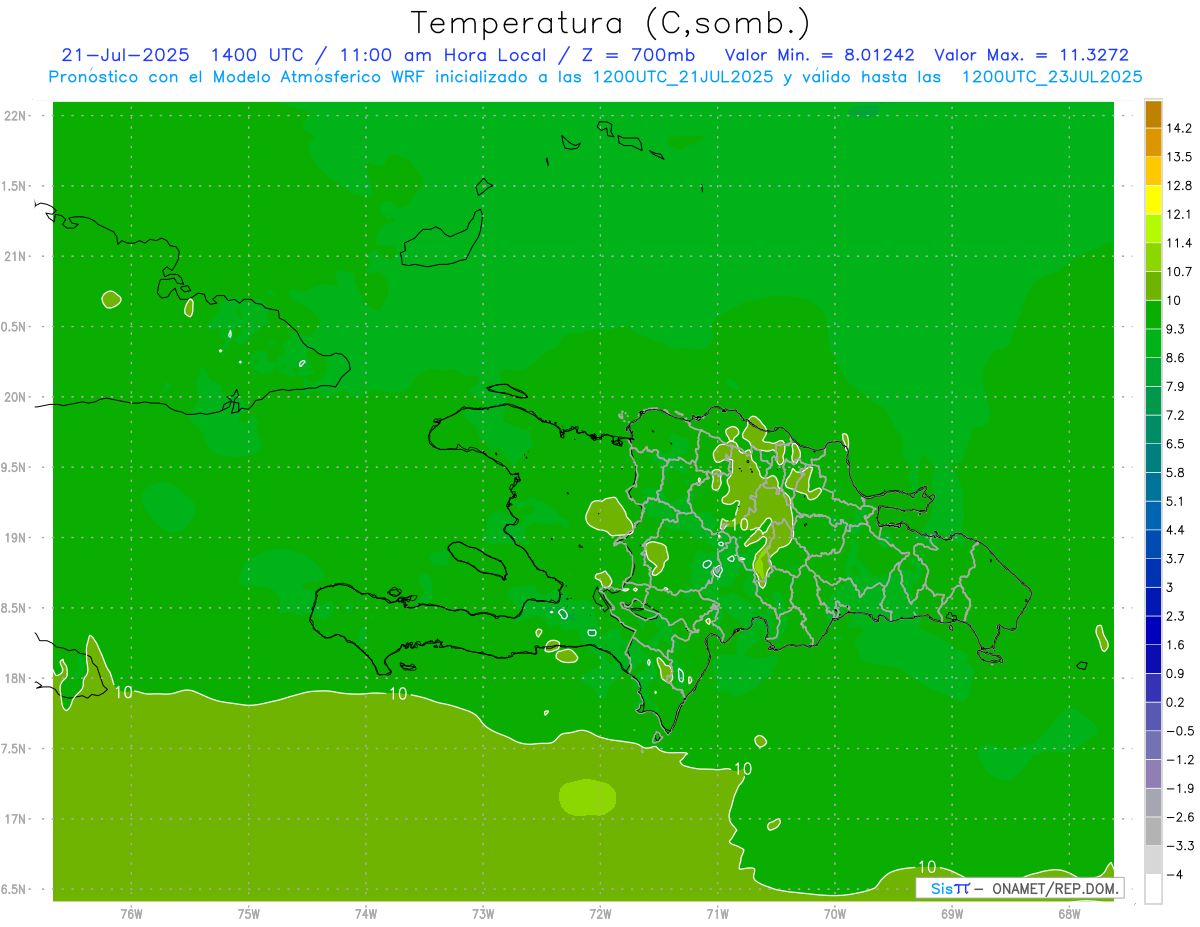
Task: Click the 11.4 value on color legend
Action: pos(1180,243)
